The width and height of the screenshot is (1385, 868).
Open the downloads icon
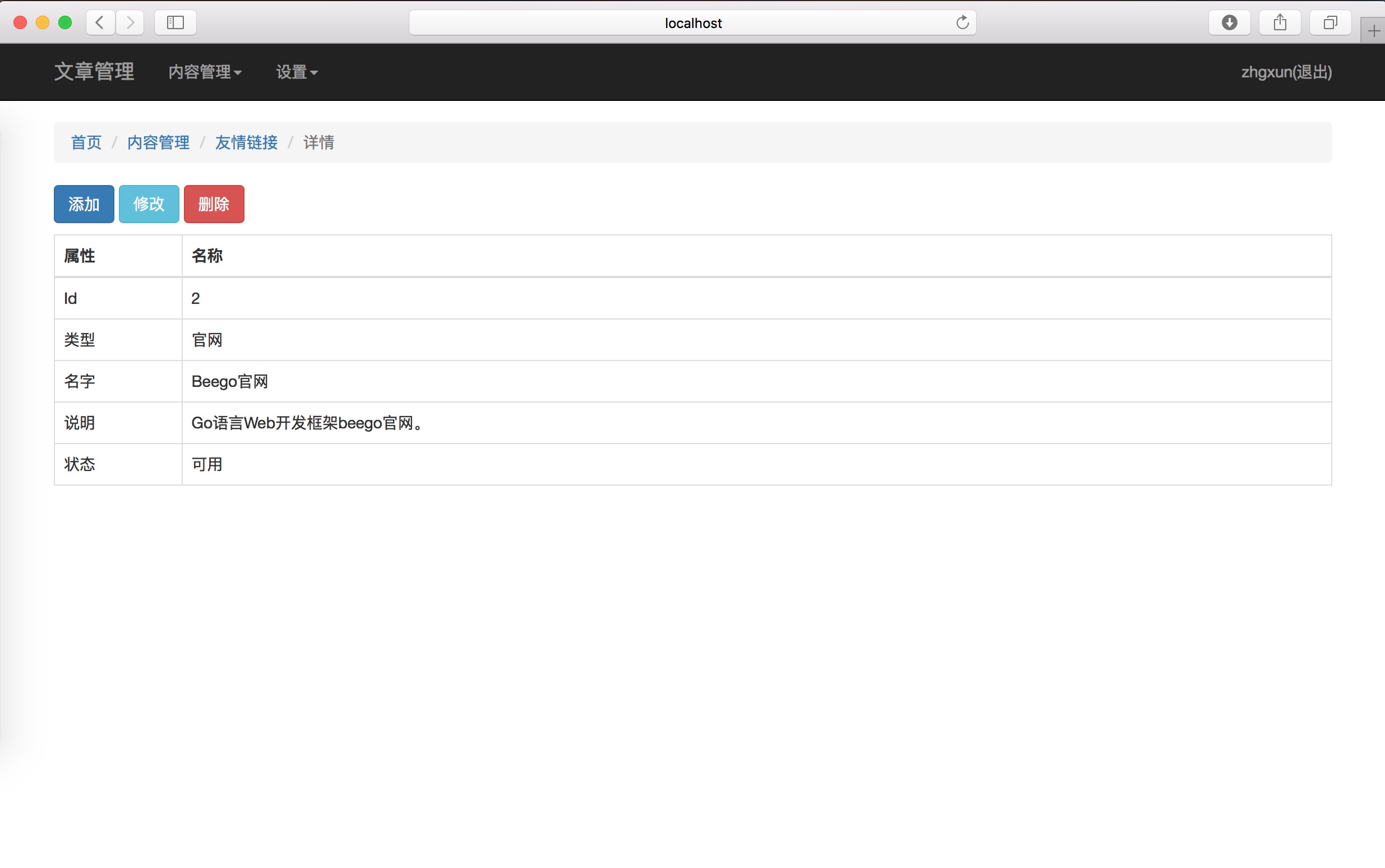click(x=1229, y=22)
